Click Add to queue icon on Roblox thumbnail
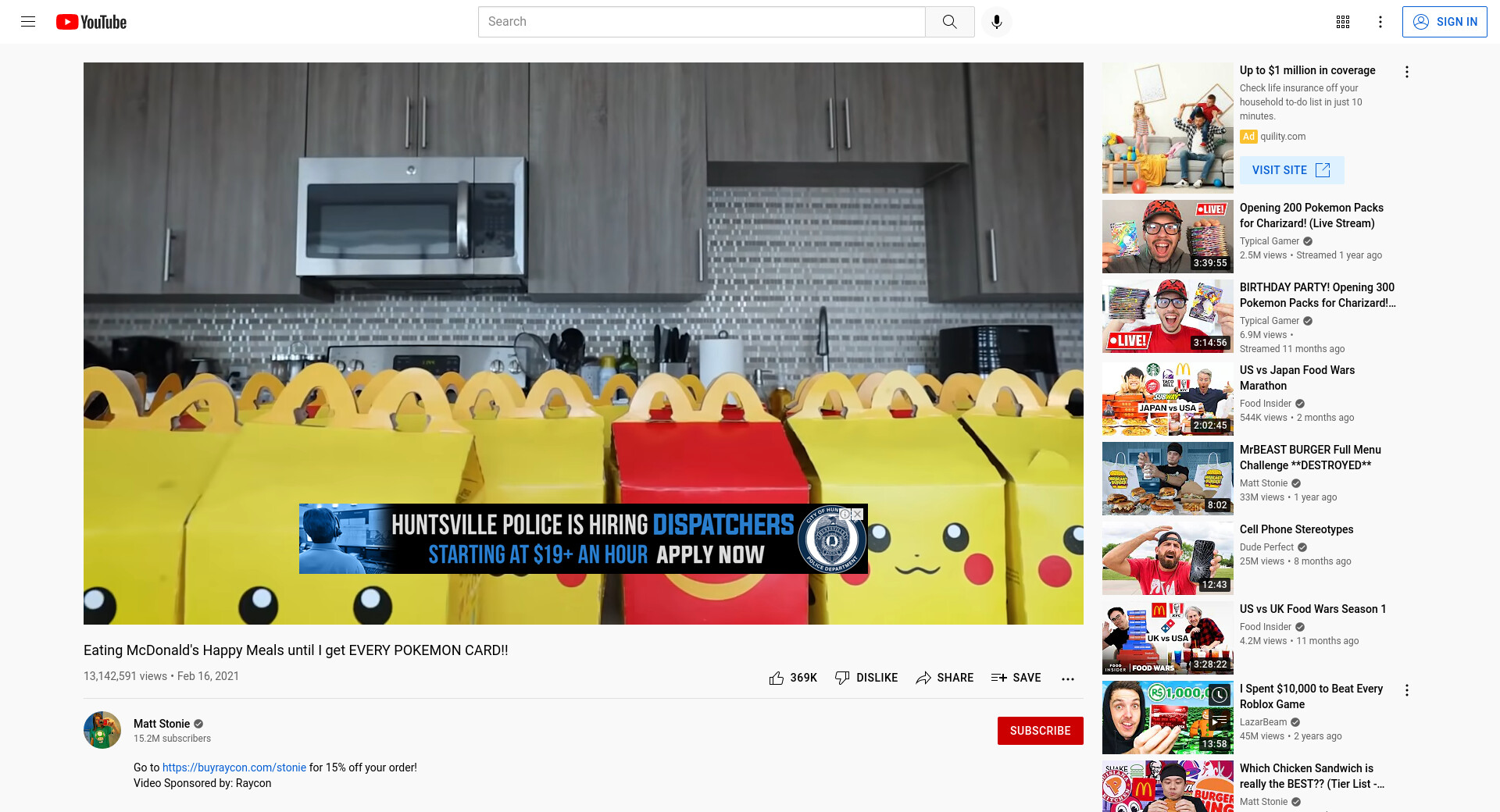 [x=1220, y=721]
